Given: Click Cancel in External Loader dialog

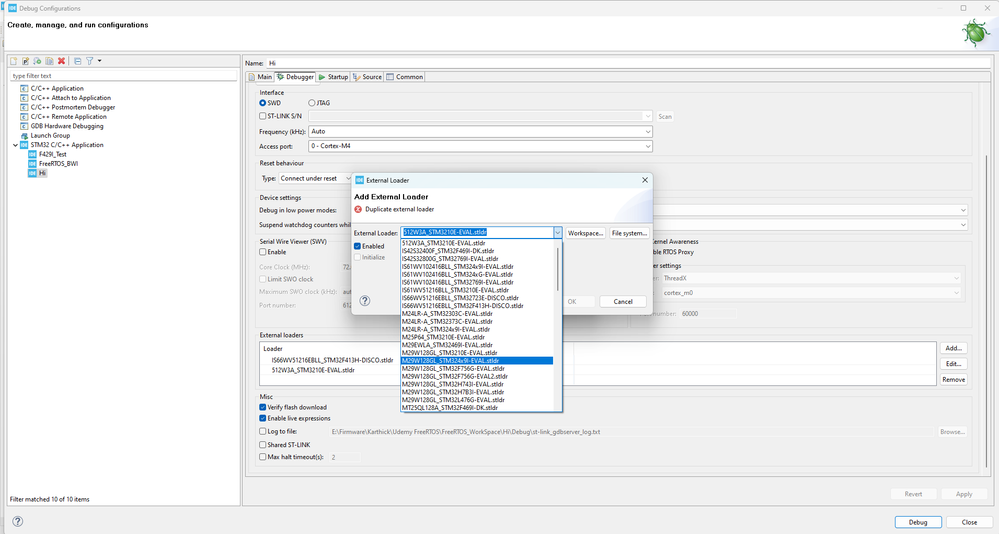Looking at the screenshot, I should pyautogui.click(x=623, y=301).
